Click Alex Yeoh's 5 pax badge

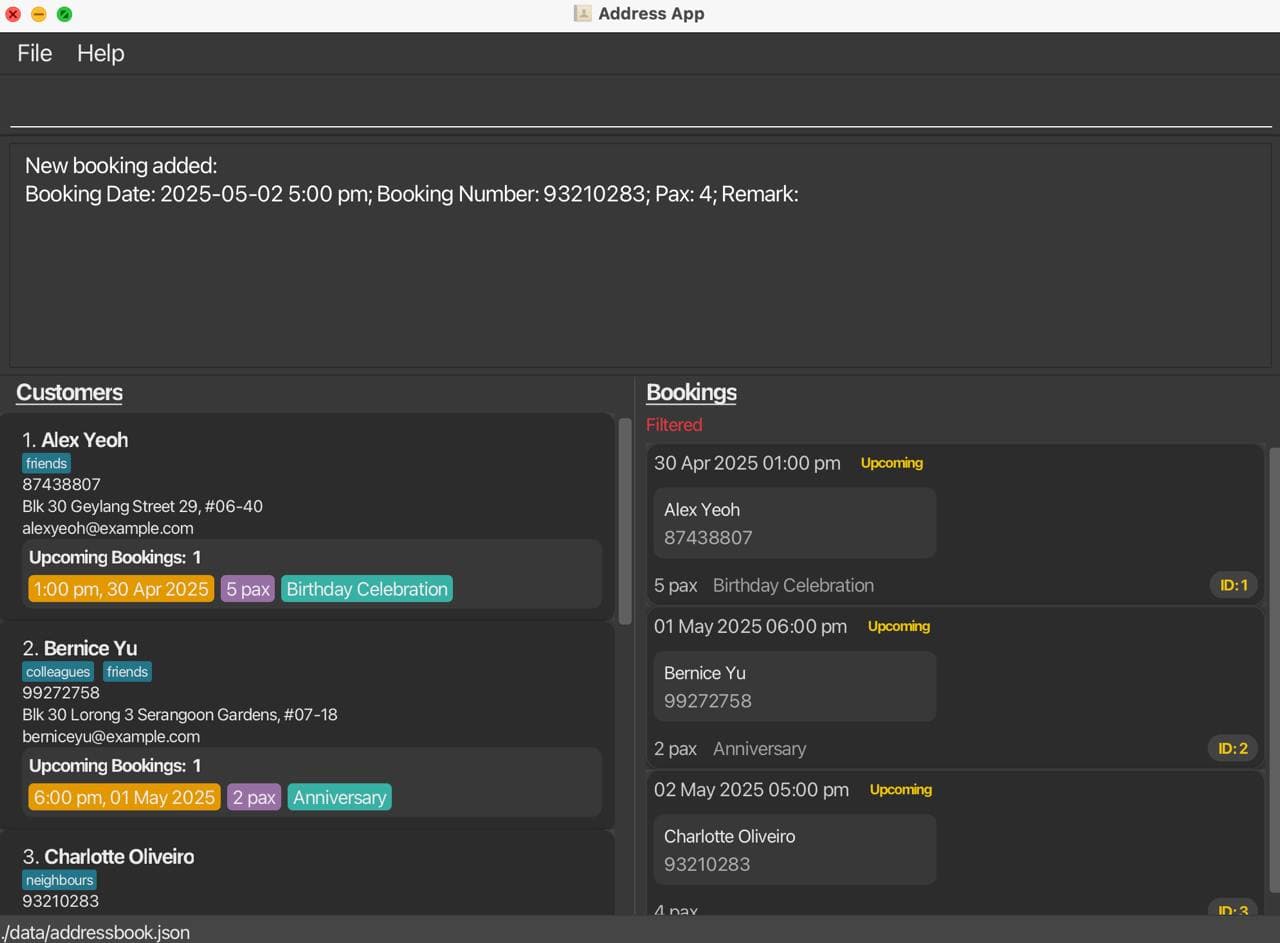tap(248, 589)
